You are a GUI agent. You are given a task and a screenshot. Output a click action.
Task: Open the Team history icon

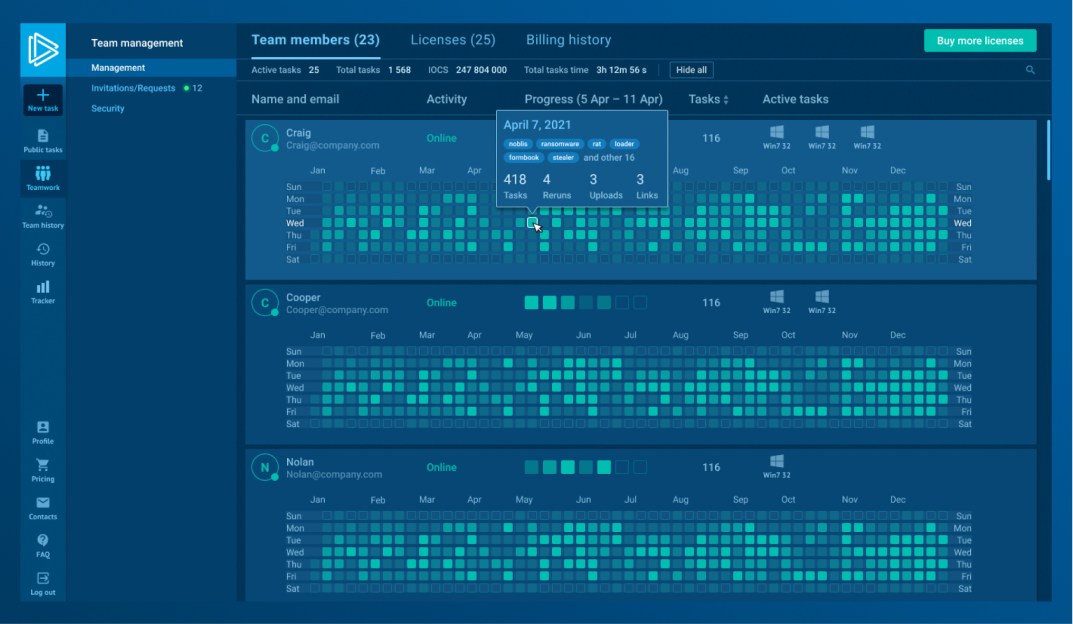coord(43,211)
